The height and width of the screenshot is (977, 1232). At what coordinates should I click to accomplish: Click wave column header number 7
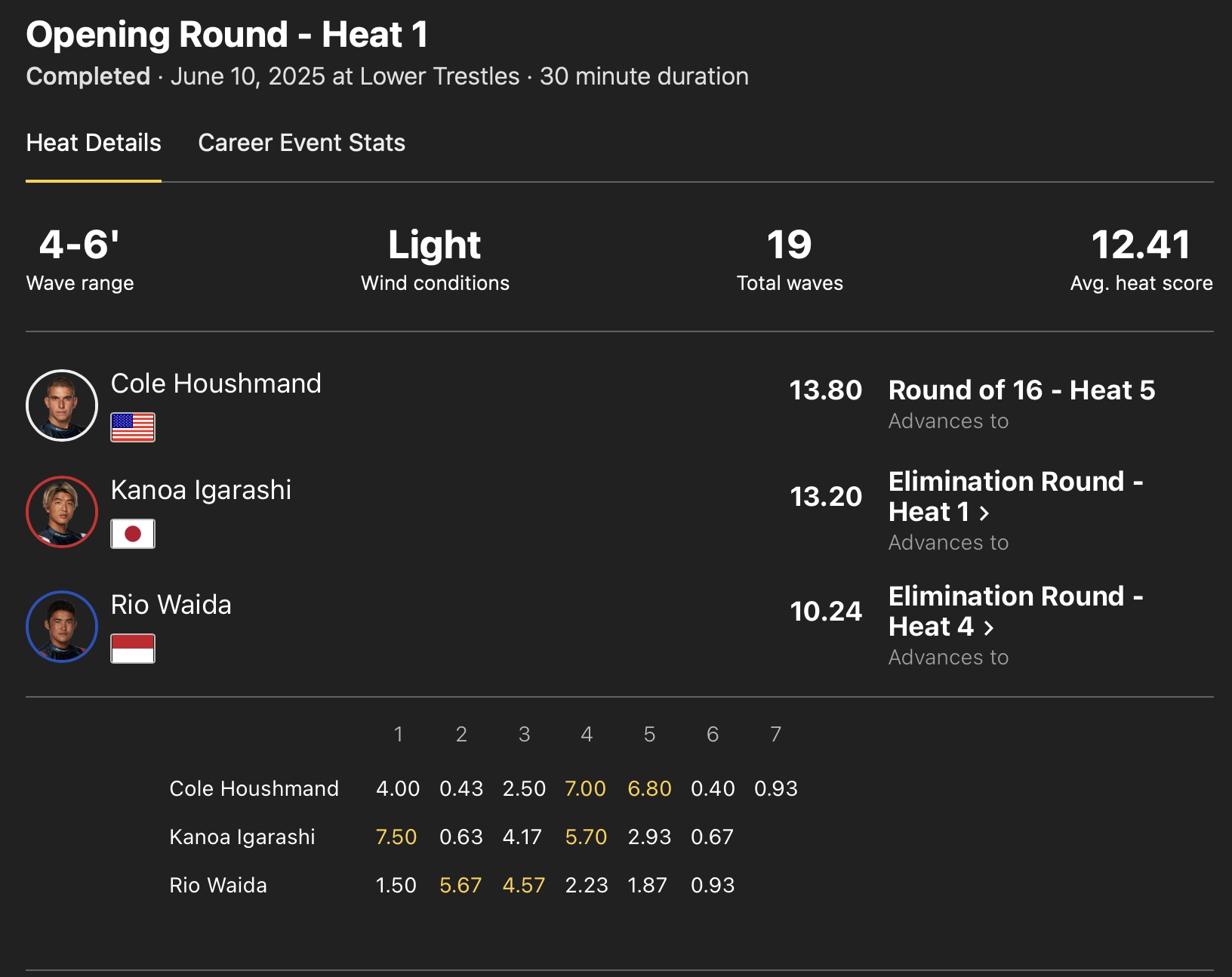(775, 735)
